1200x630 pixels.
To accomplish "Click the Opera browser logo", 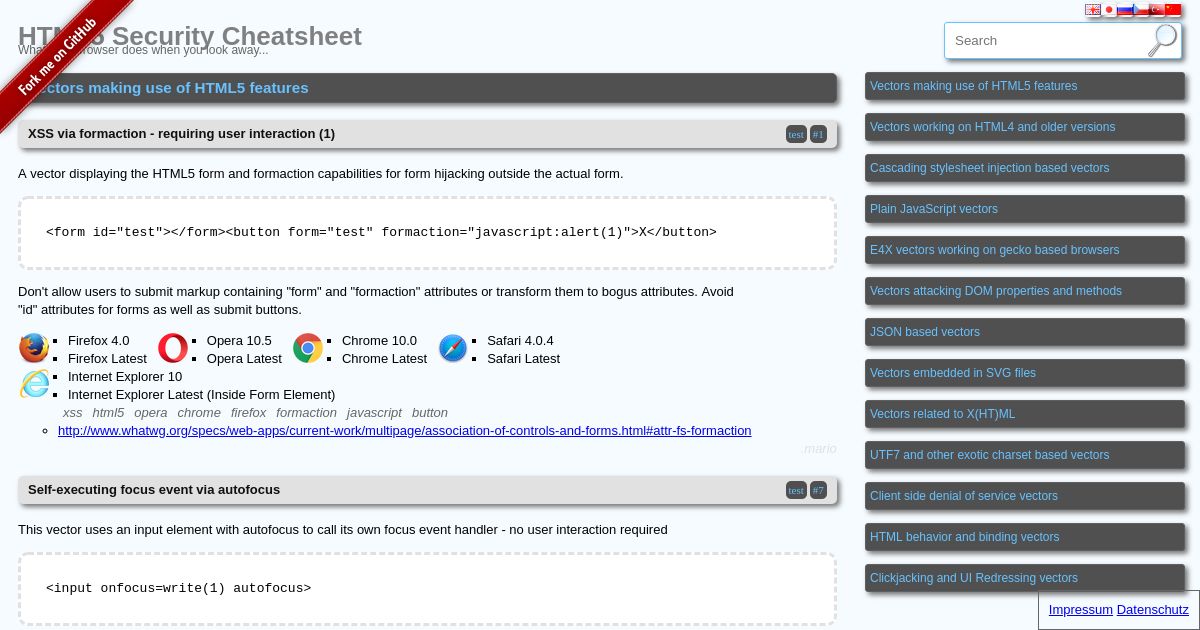I will [x=172, y=348].
